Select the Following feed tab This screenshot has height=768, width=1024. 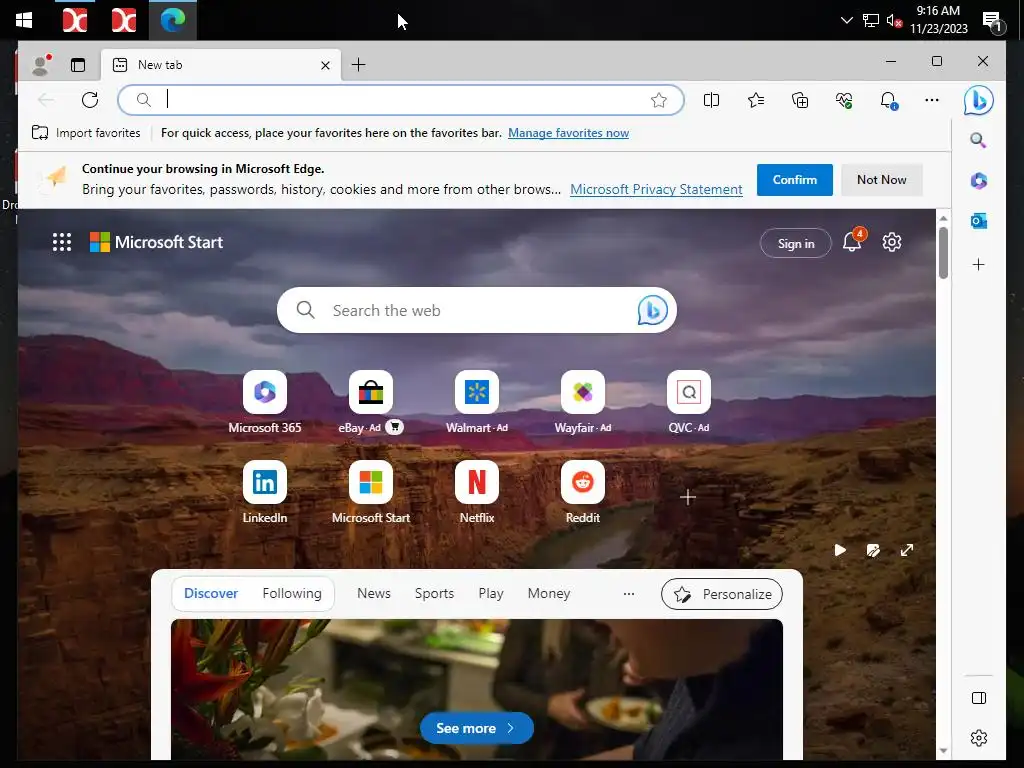pyautogui.click(x=292, y=594)
